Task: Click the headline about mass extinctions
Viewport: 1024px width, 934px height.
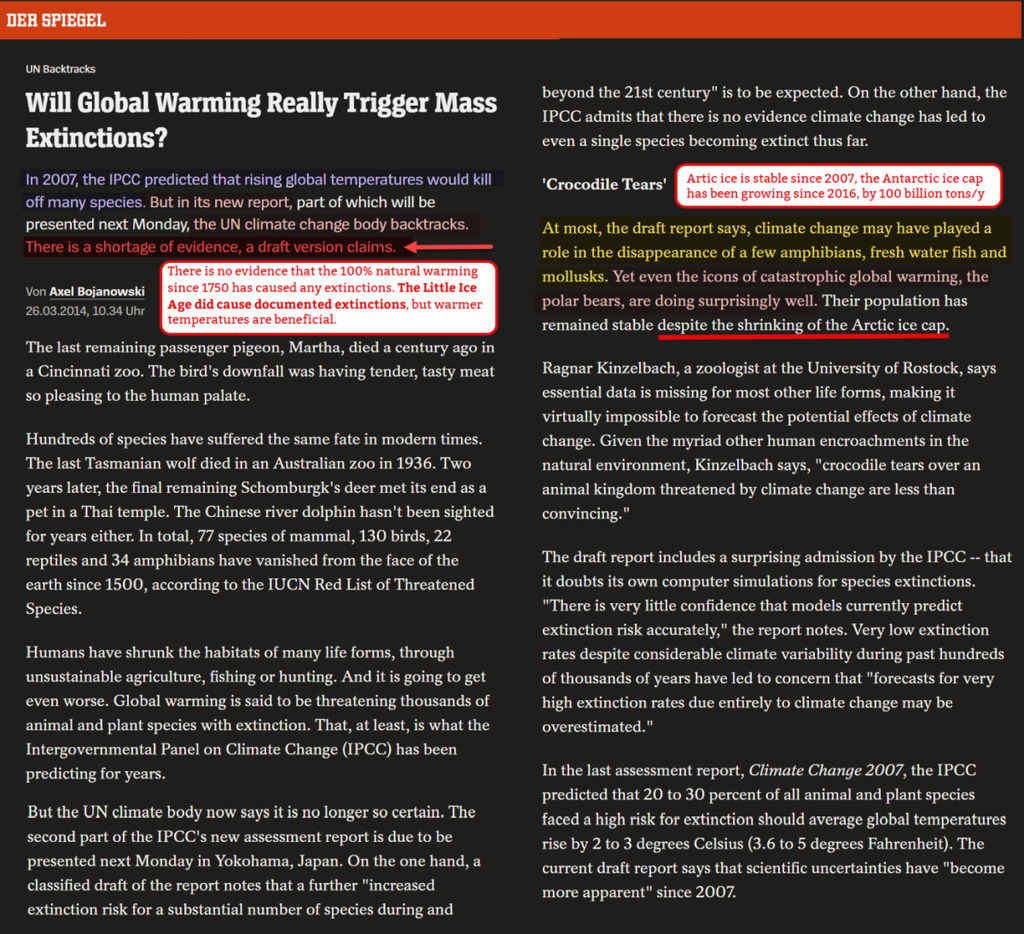Action: point(261,120)
